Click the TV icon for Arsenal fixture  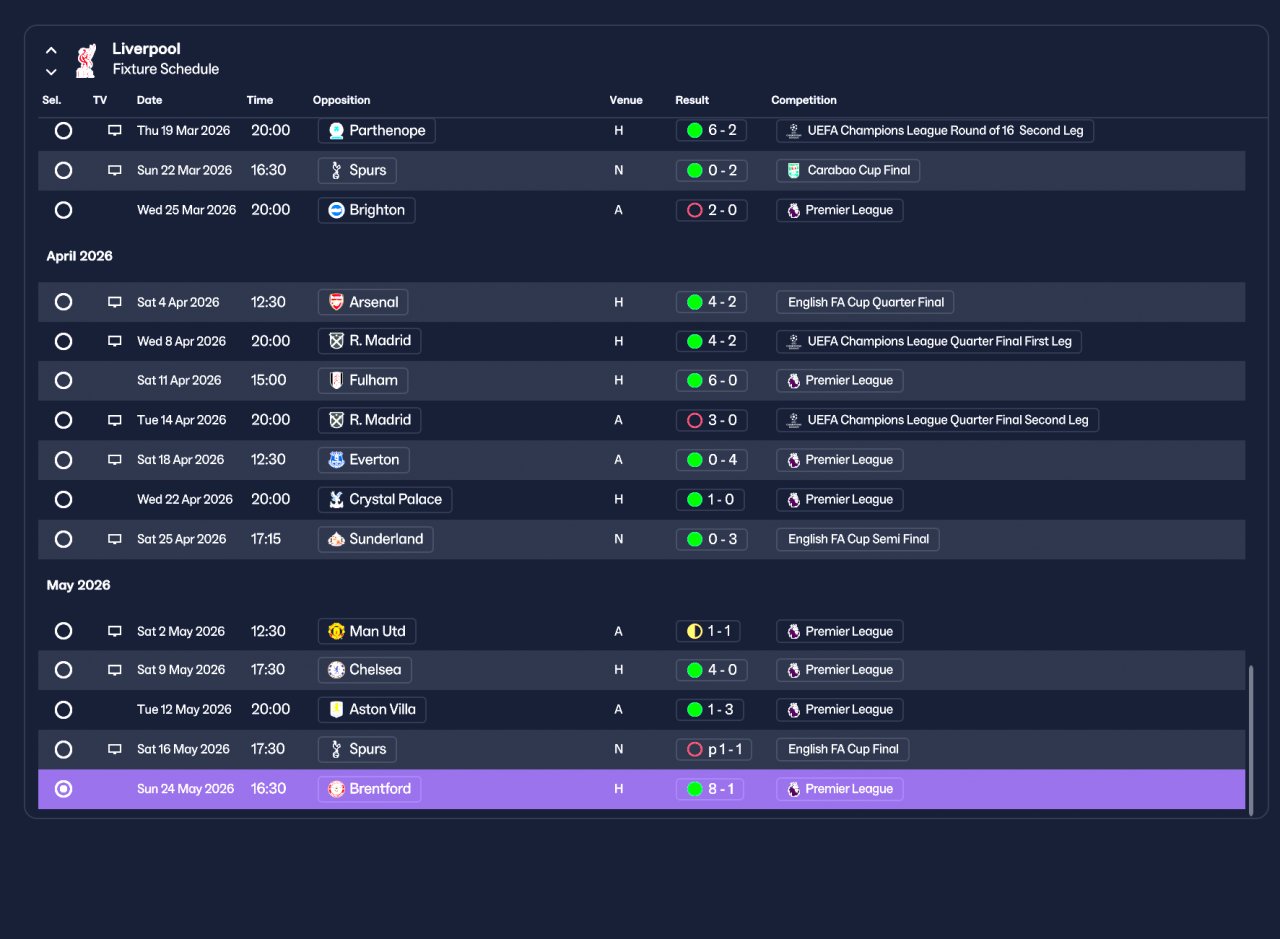click(115, 302)
